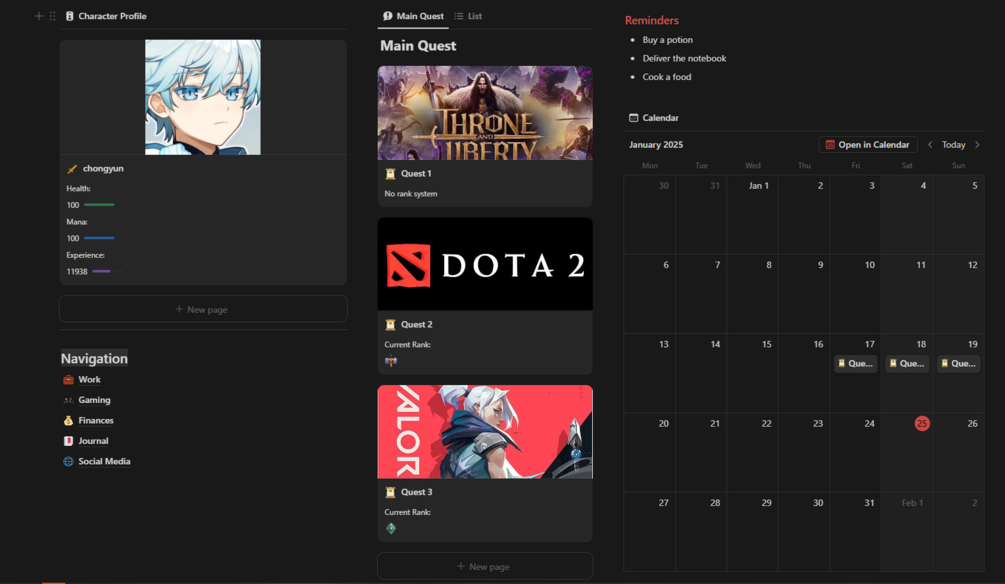Image resolution: width=1005 pixels, height=584 pixels.
Task: Open the quest event on January 18
Action: point(907,363)
